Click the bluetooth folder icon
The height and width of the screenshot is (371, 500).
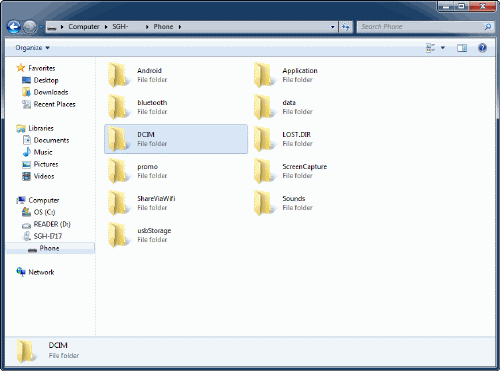(x=118, y=107)
